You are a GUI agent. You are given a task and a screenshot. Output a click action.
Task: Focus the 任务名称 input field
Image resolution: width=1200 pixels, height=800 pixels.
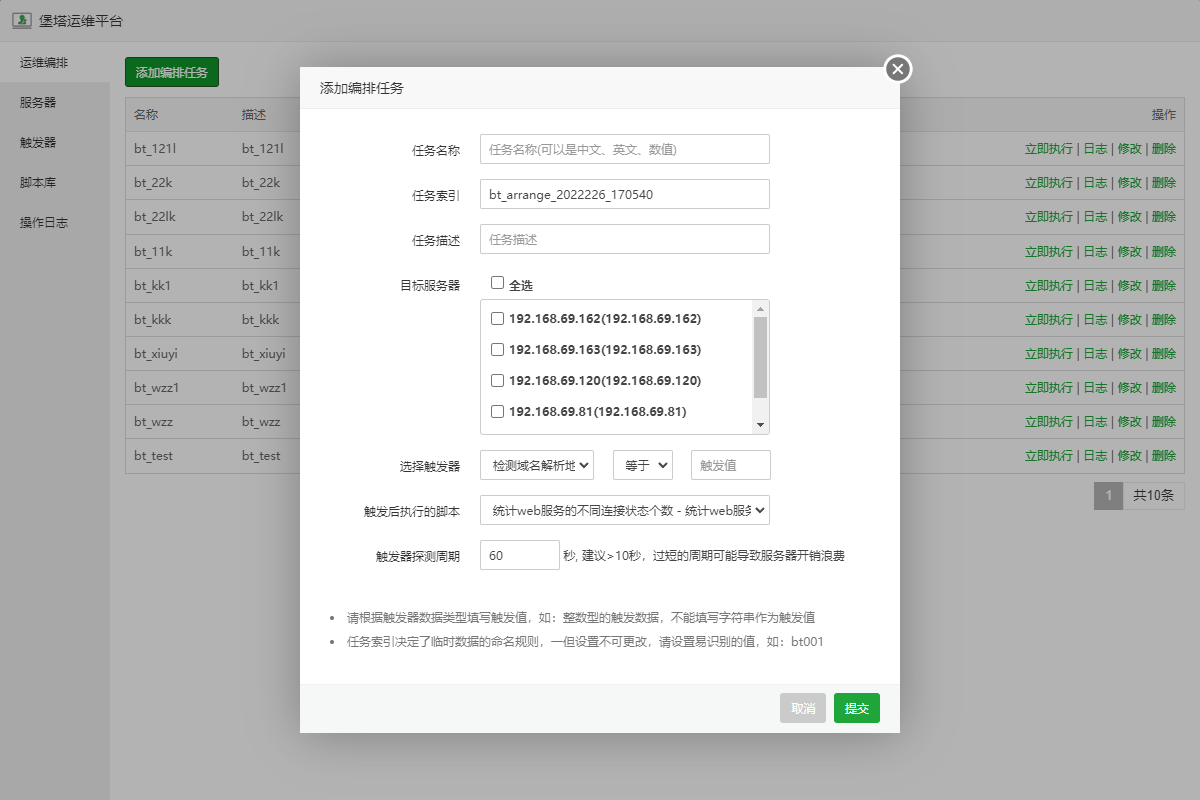pos(624,149)
